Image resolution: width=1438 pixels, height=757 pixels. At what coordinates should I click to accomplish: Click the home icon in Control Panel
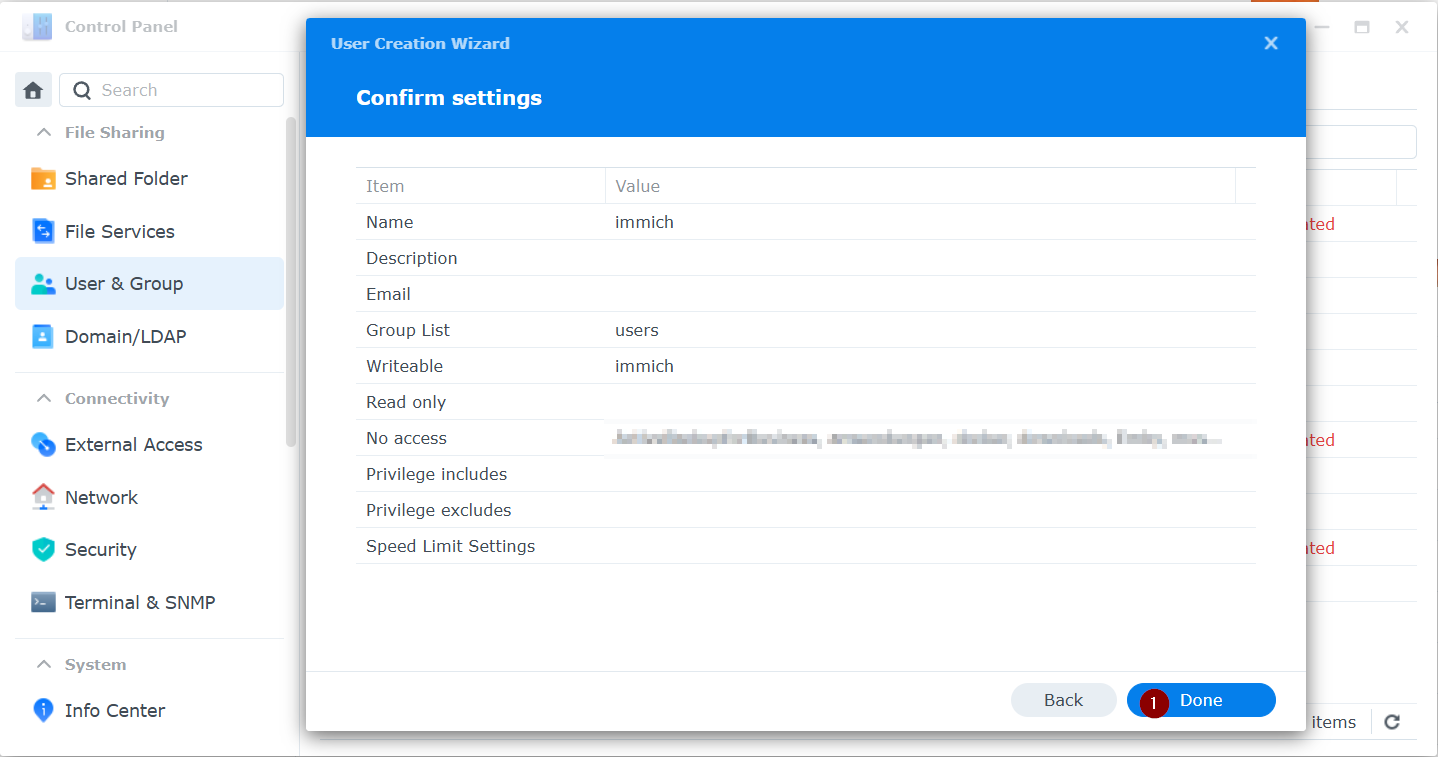click(33, 90)
